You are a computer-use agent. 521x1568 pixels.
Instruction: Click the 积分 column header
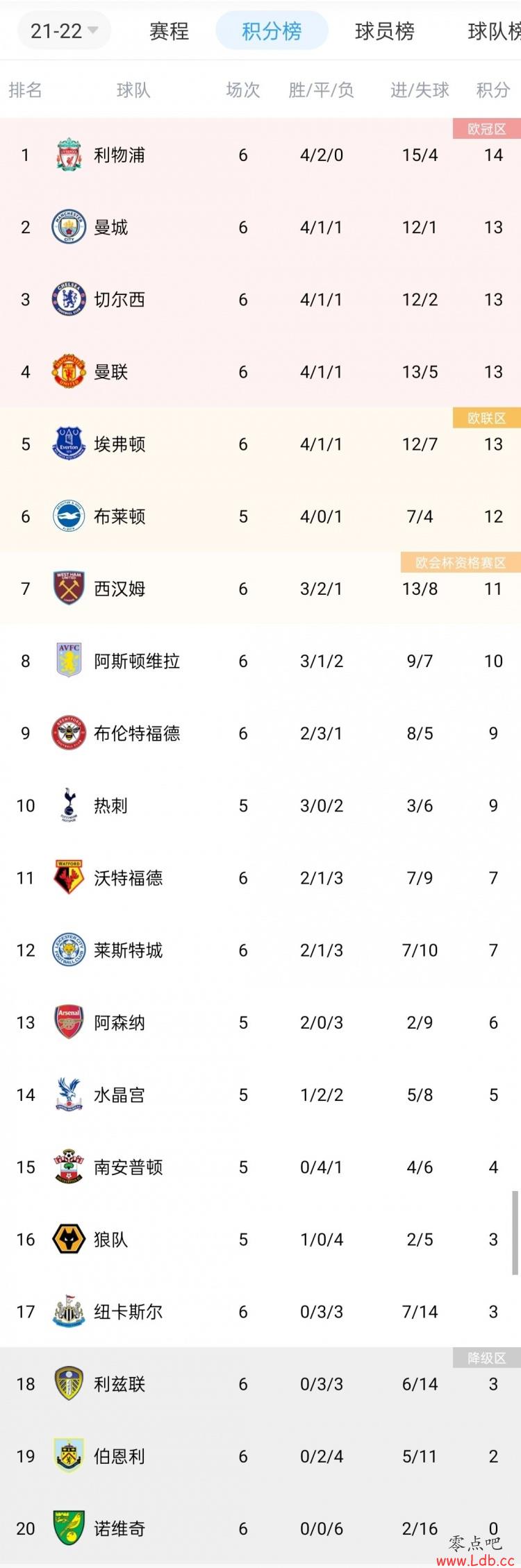[493, 90]
